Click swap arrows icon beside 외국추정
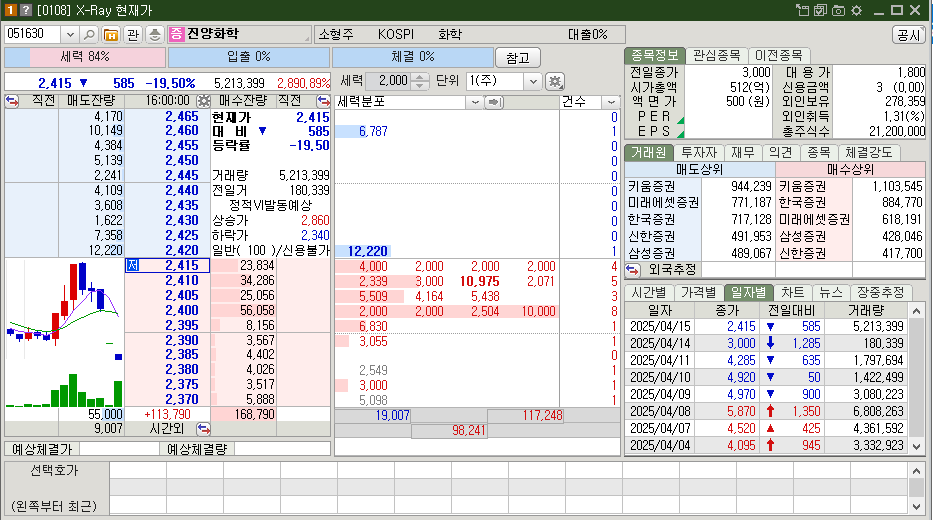This screenshot has height=520, width=933. click(x=633, y=270)
